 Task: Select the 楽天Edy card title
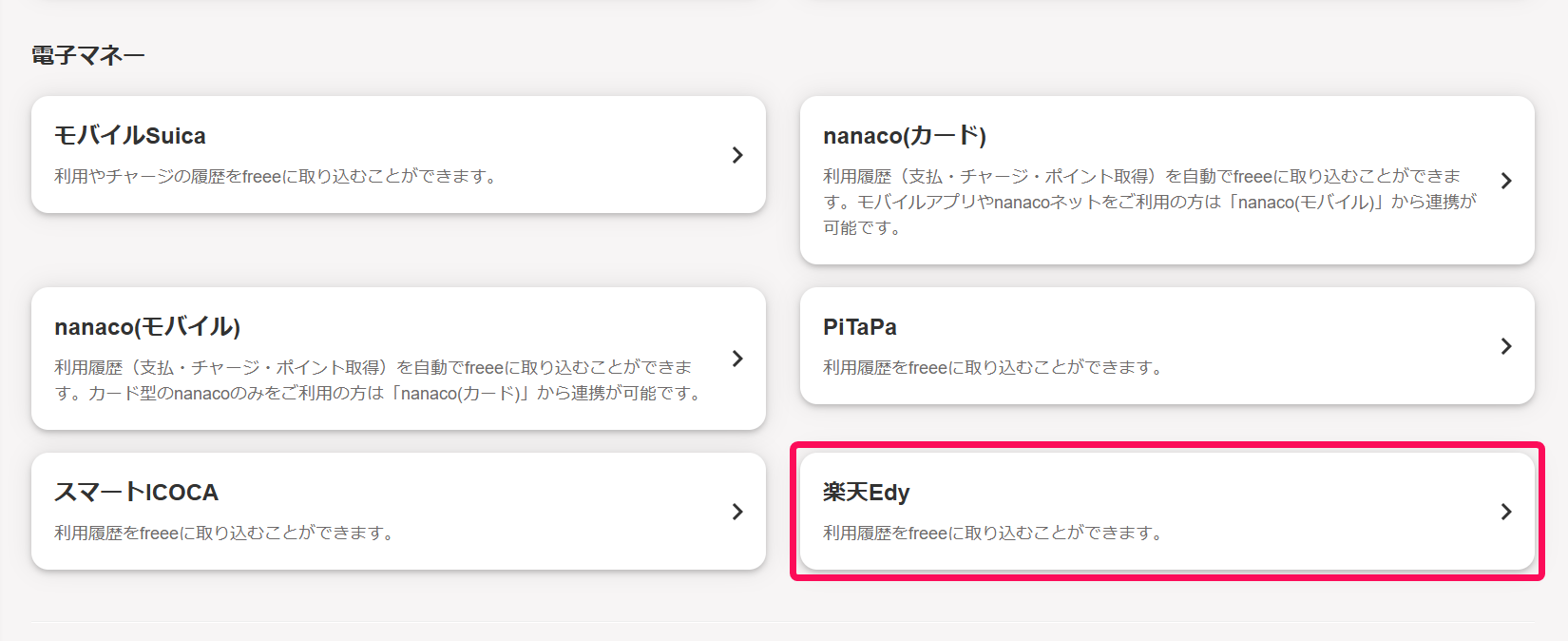(867, 493)
